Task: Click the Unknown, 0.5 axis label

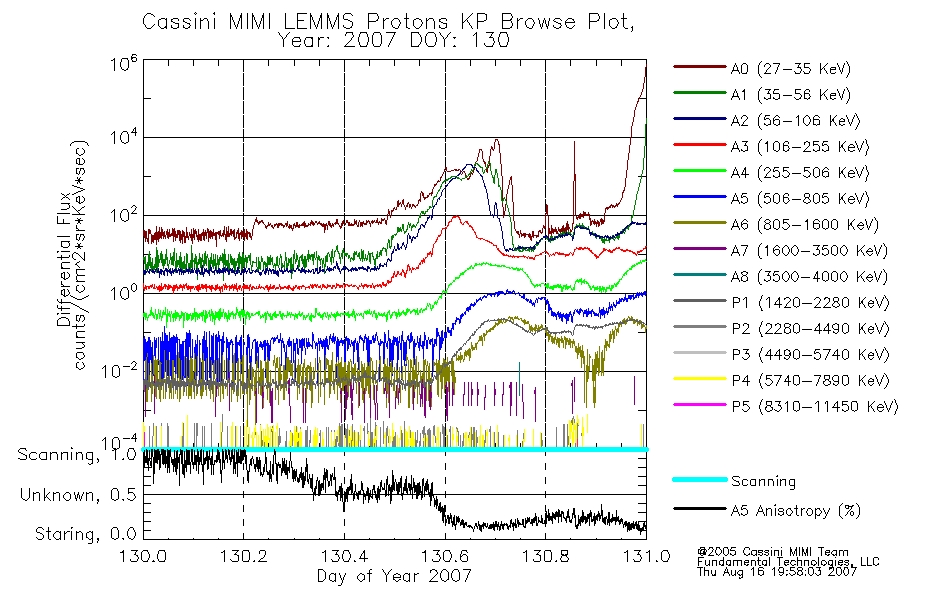Action: pyautogui.click(x=78, y=495)
